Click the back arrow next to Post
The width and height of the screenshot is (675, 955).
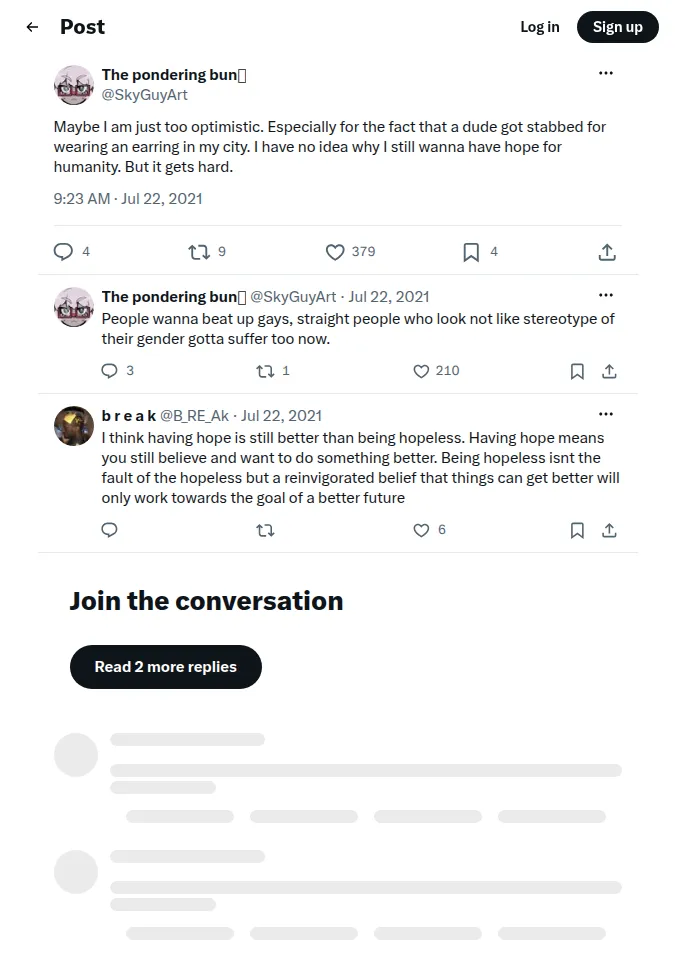[32, 27]
